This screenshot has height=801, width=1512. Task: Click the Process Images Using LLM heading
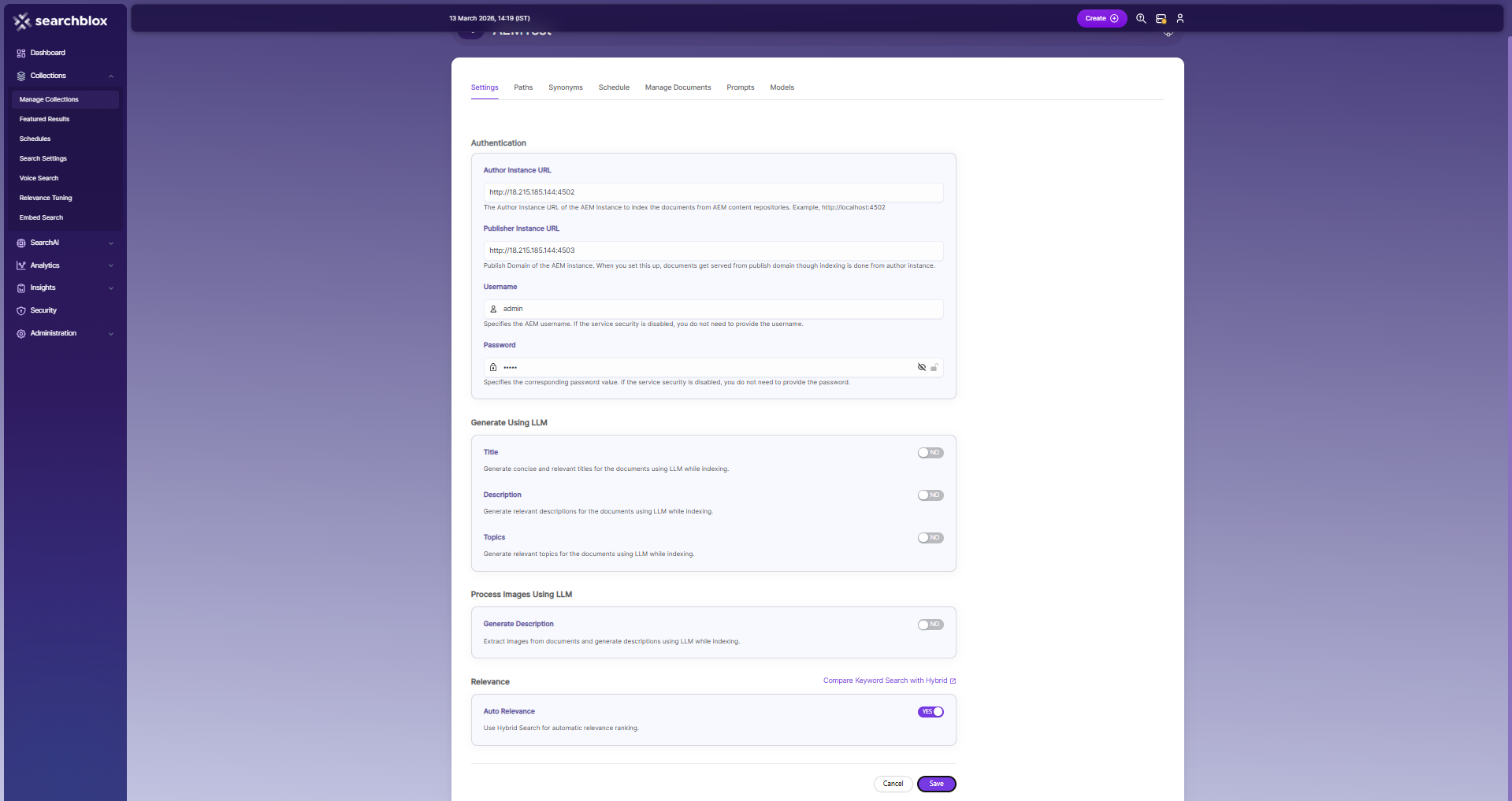522,595
